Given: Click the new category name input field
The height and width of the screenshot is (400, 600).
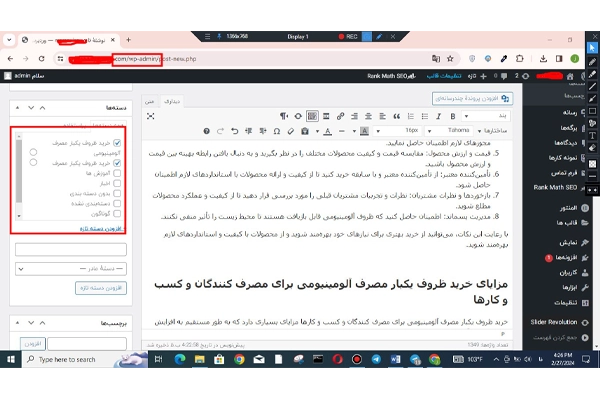Looking at the screenshot, I should tap(71, 250).
